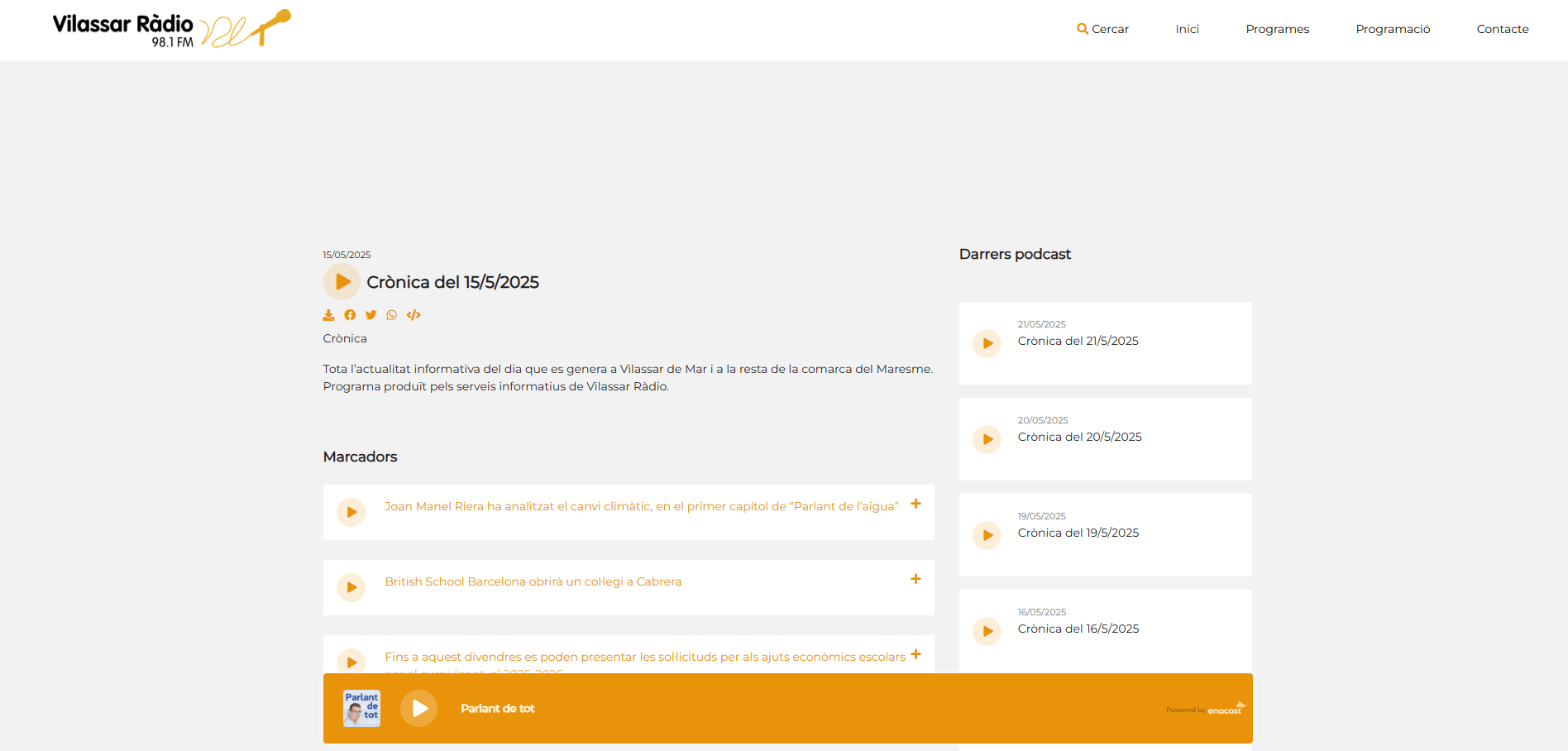This screenshot has width=1568, height=751.
Task: Play the Joan Manel Riera marker
Action: [x=351, y=513]
